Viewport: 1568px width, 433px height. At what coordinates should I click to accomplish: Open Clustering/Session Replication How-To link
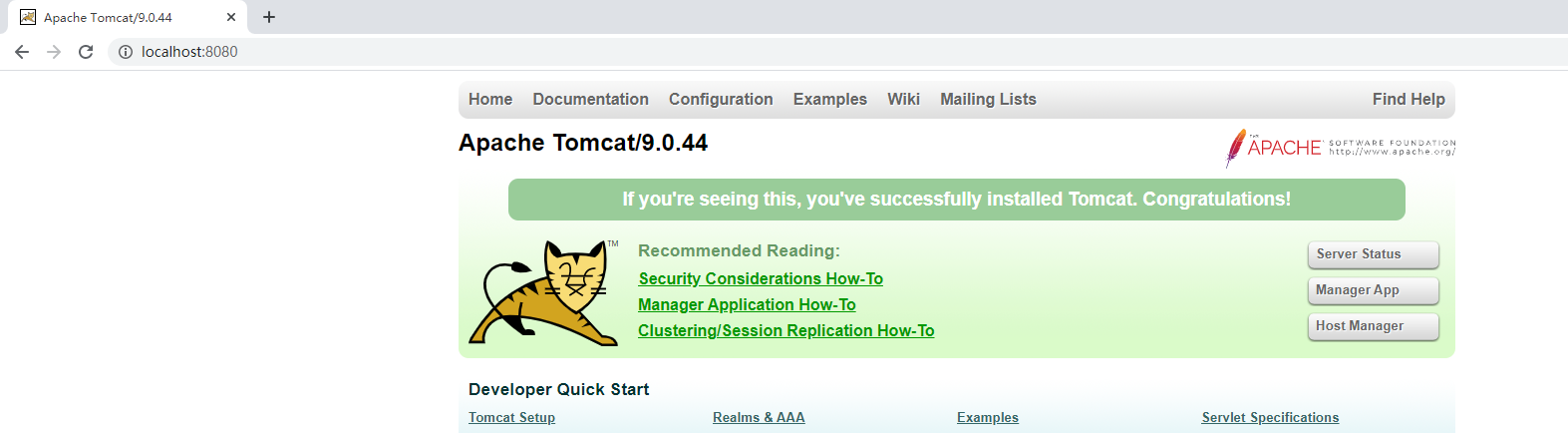point(785,331)
